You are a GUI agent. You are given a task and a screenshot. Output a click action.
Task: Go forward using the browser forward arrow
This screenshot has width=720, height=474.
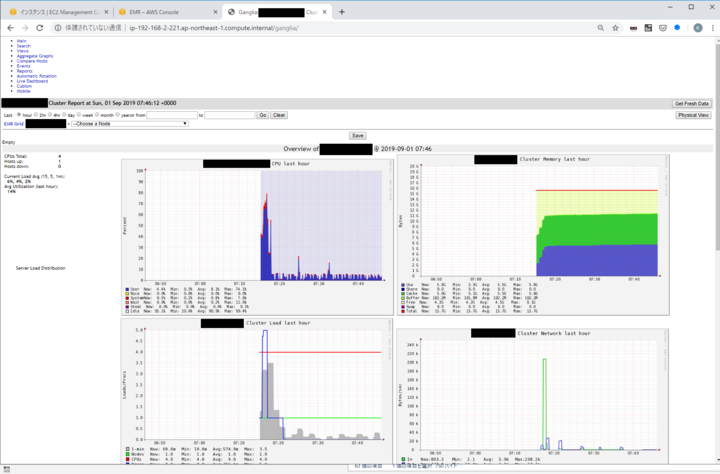tap(25, 28)
